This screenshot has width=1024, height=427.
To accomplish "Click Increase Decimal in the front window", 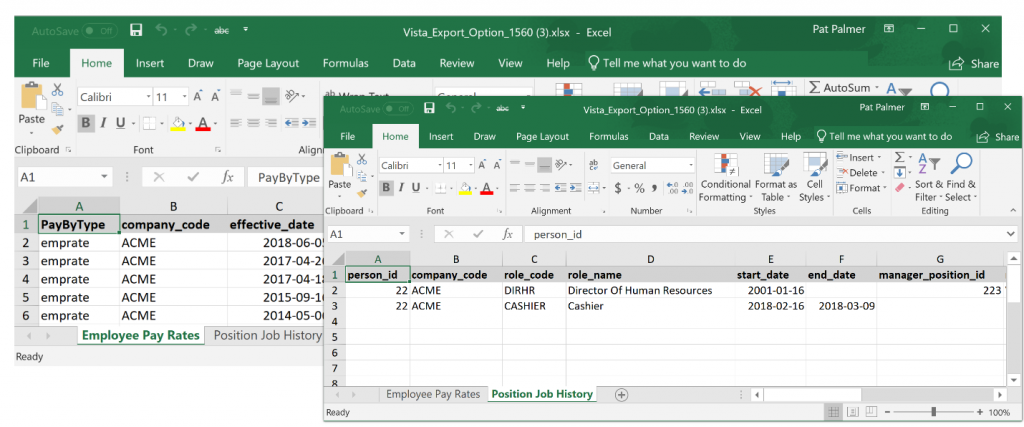I will tap(672, 189).
